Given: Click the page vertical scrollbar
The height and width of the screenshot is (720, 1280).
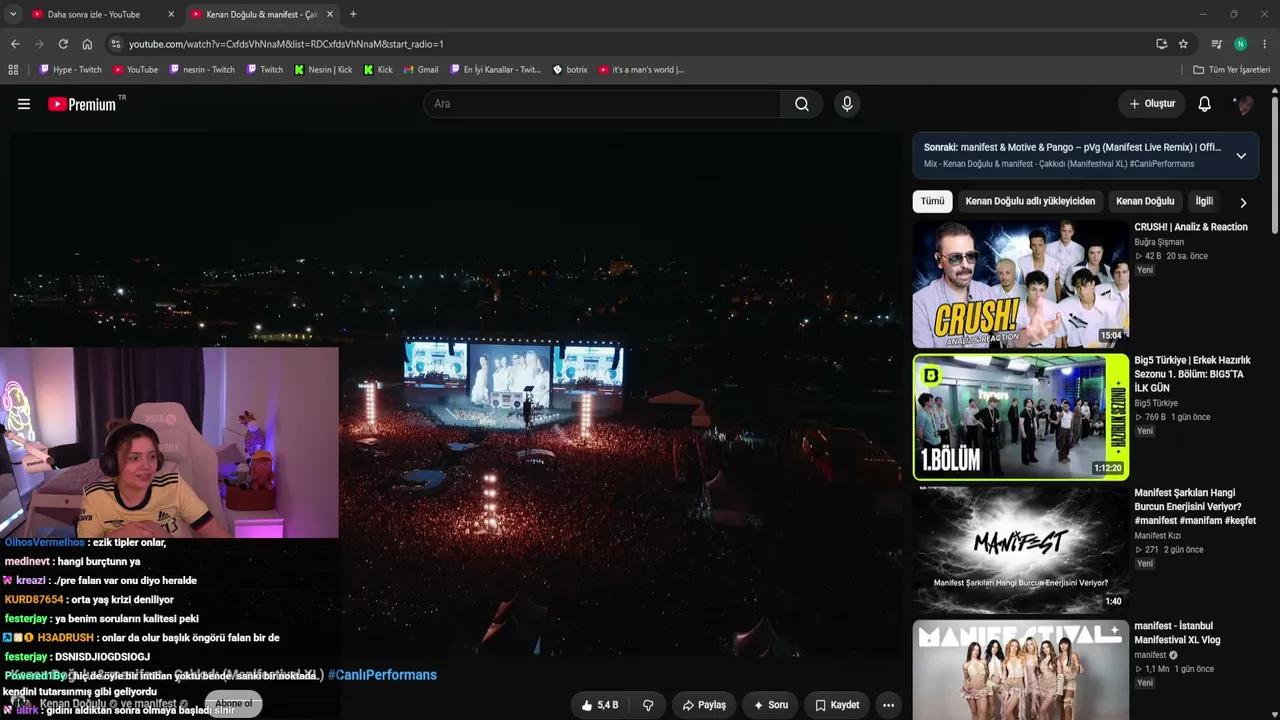Looking at the screenshot, I should point(1274,165).
